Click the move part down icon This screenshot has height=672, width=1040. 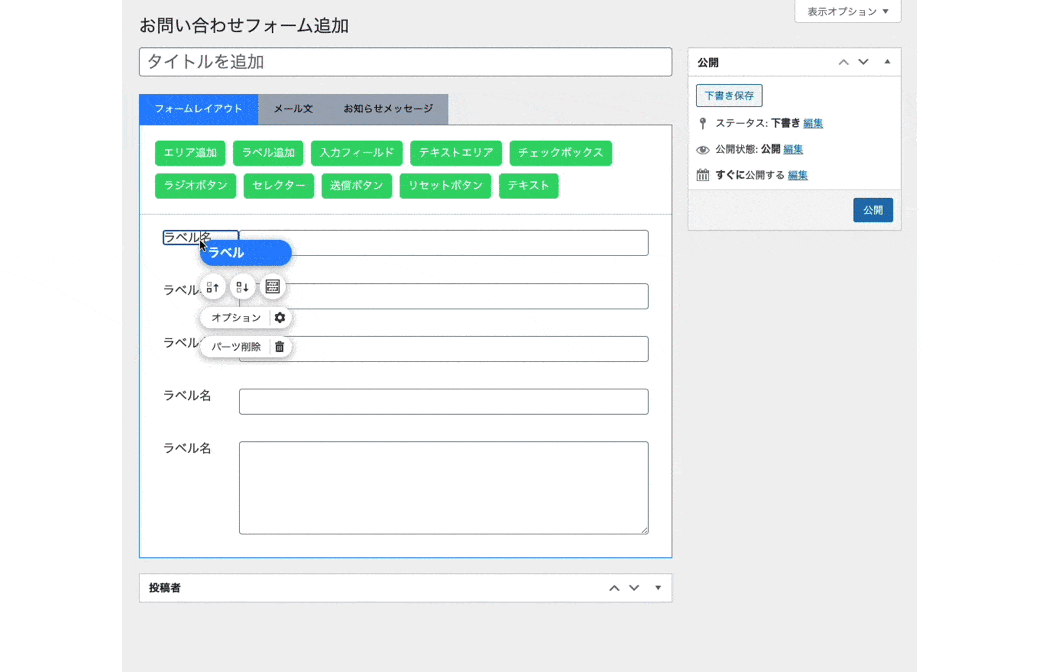pos(242,287)
